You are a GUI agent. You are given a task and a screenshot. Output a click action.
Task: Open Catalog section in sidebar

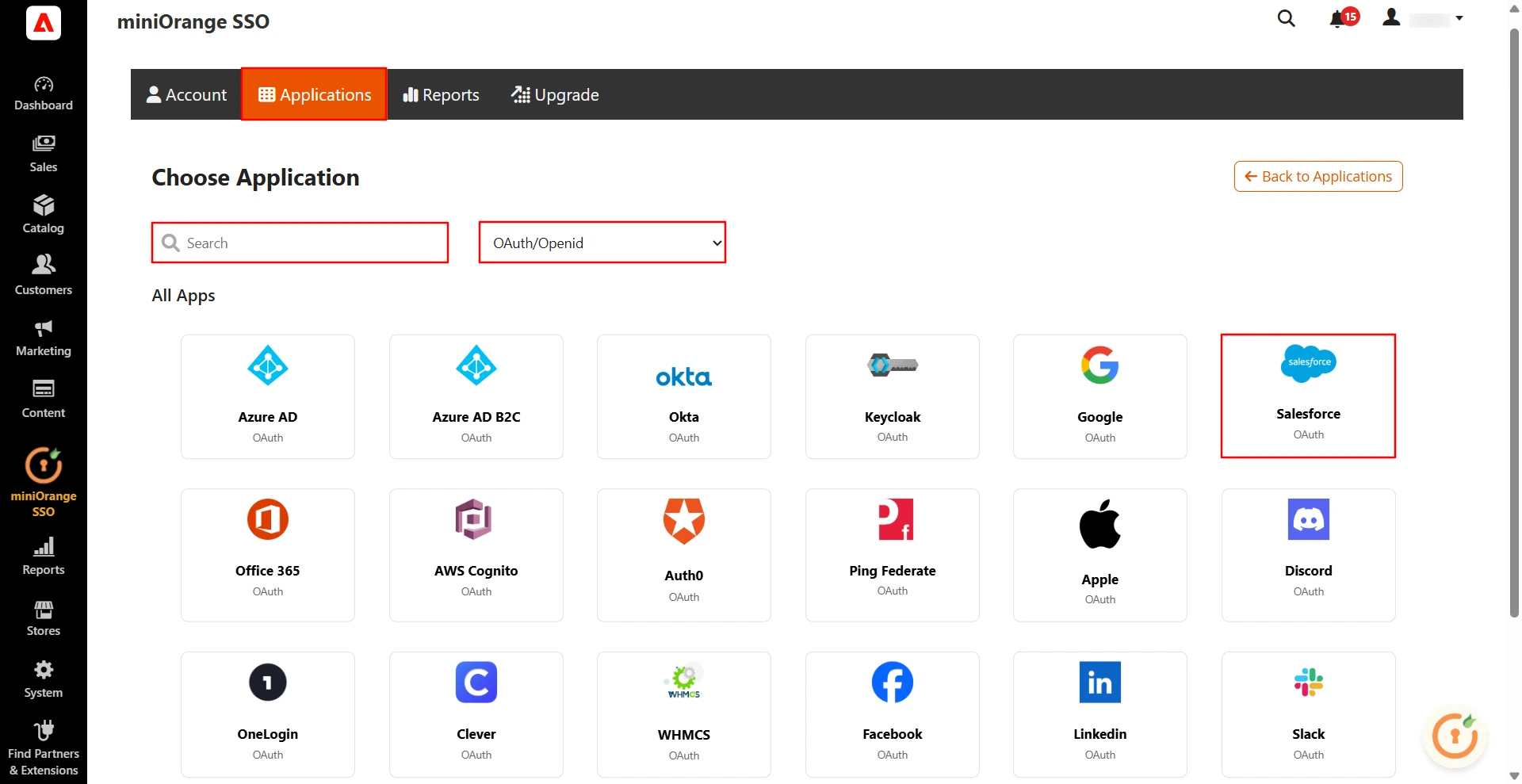[44, 216]
